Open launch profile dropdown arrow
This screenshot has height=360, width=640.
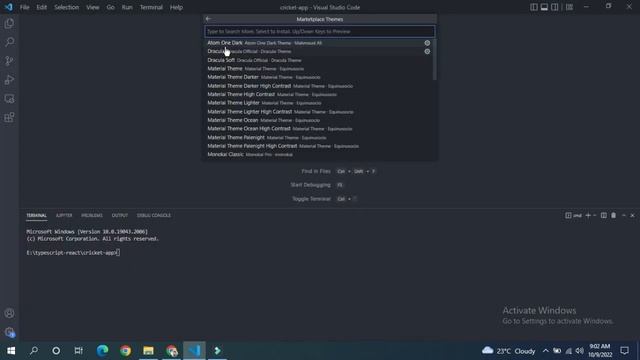pyautogui.click(x=595, y=216)
